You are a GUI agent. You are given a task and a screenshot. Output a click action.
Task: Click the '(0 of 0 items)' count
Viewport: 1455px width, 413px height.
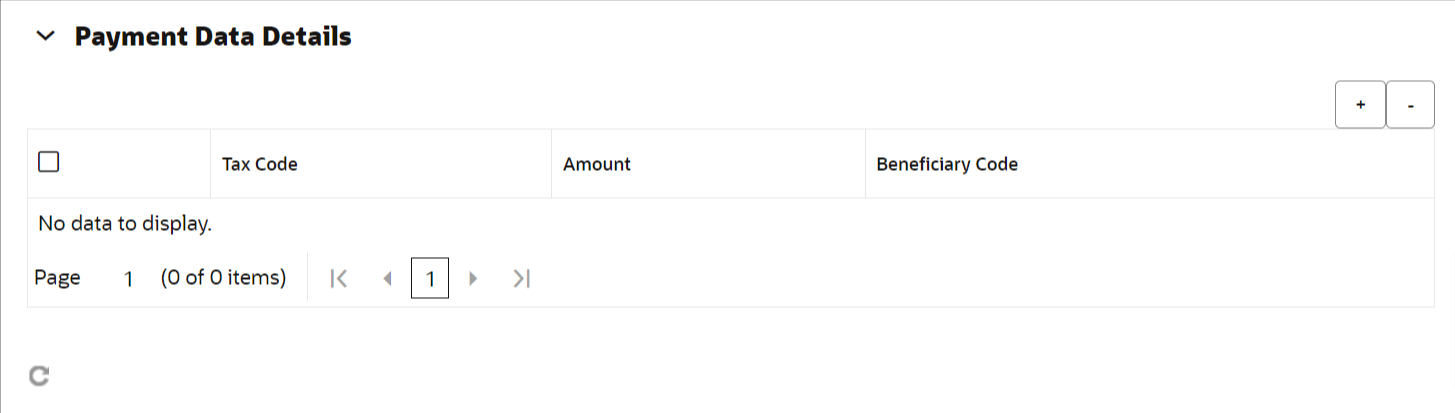223,278
